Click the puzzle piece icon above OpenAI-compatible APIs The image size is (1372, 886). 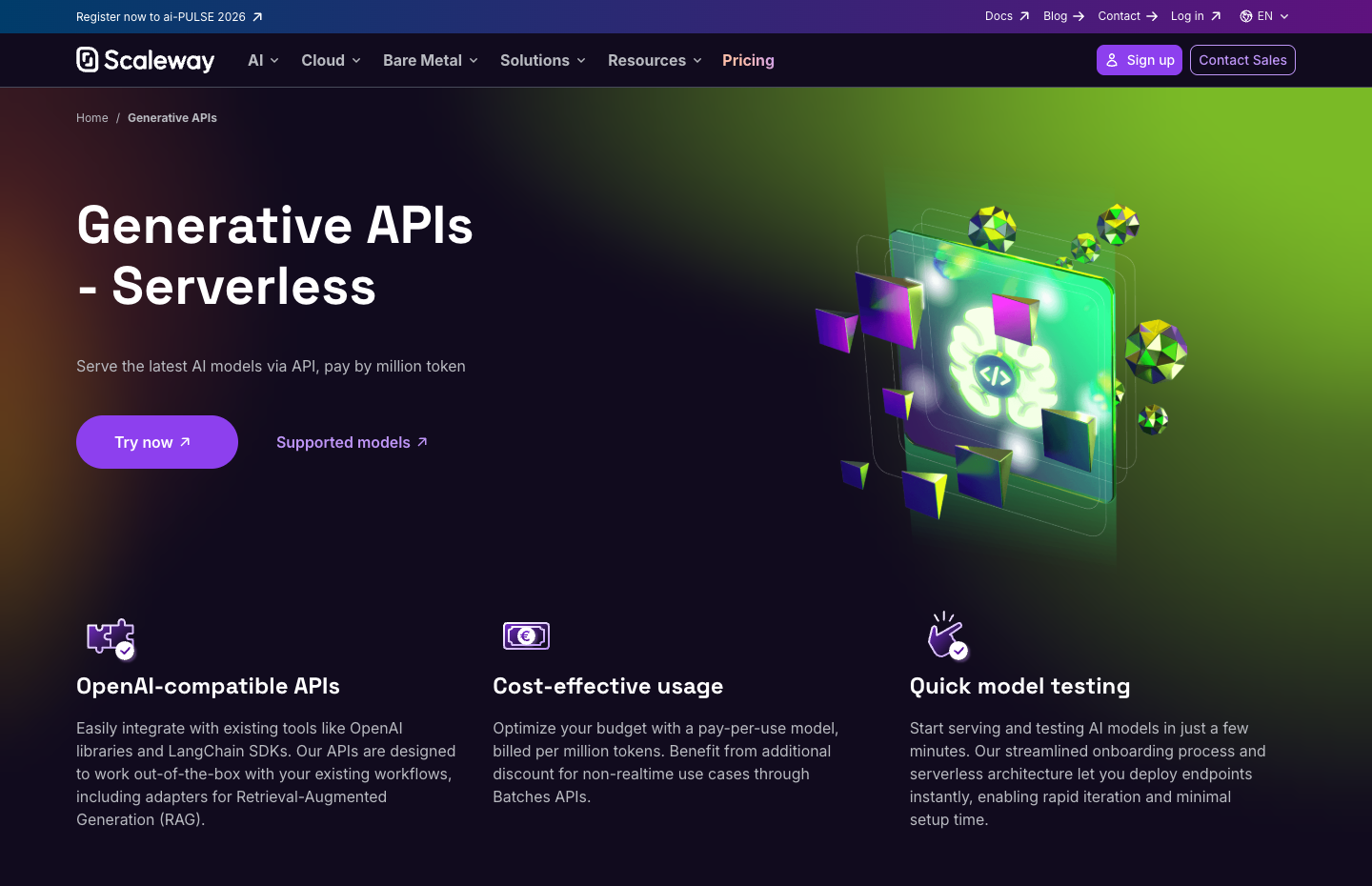tap(111, 638)
